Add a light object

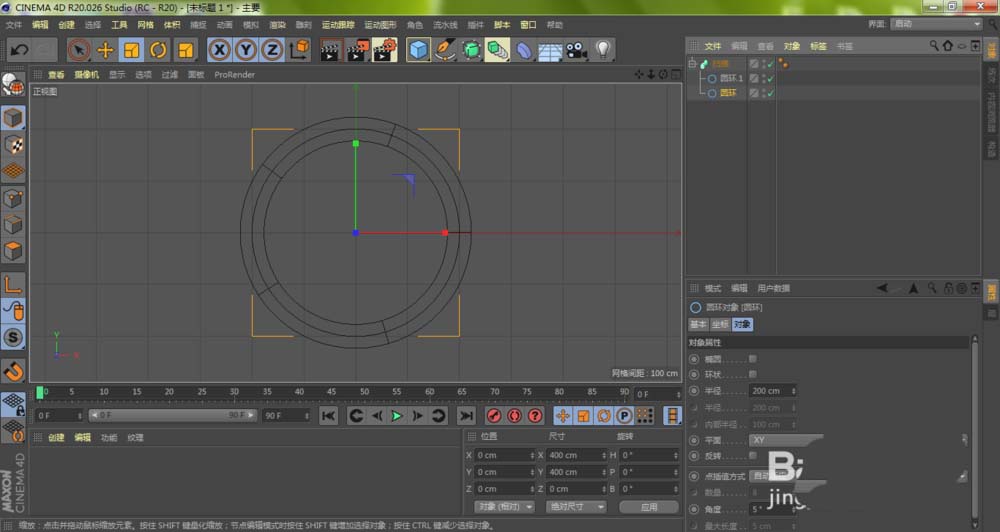tap(603, 50)
